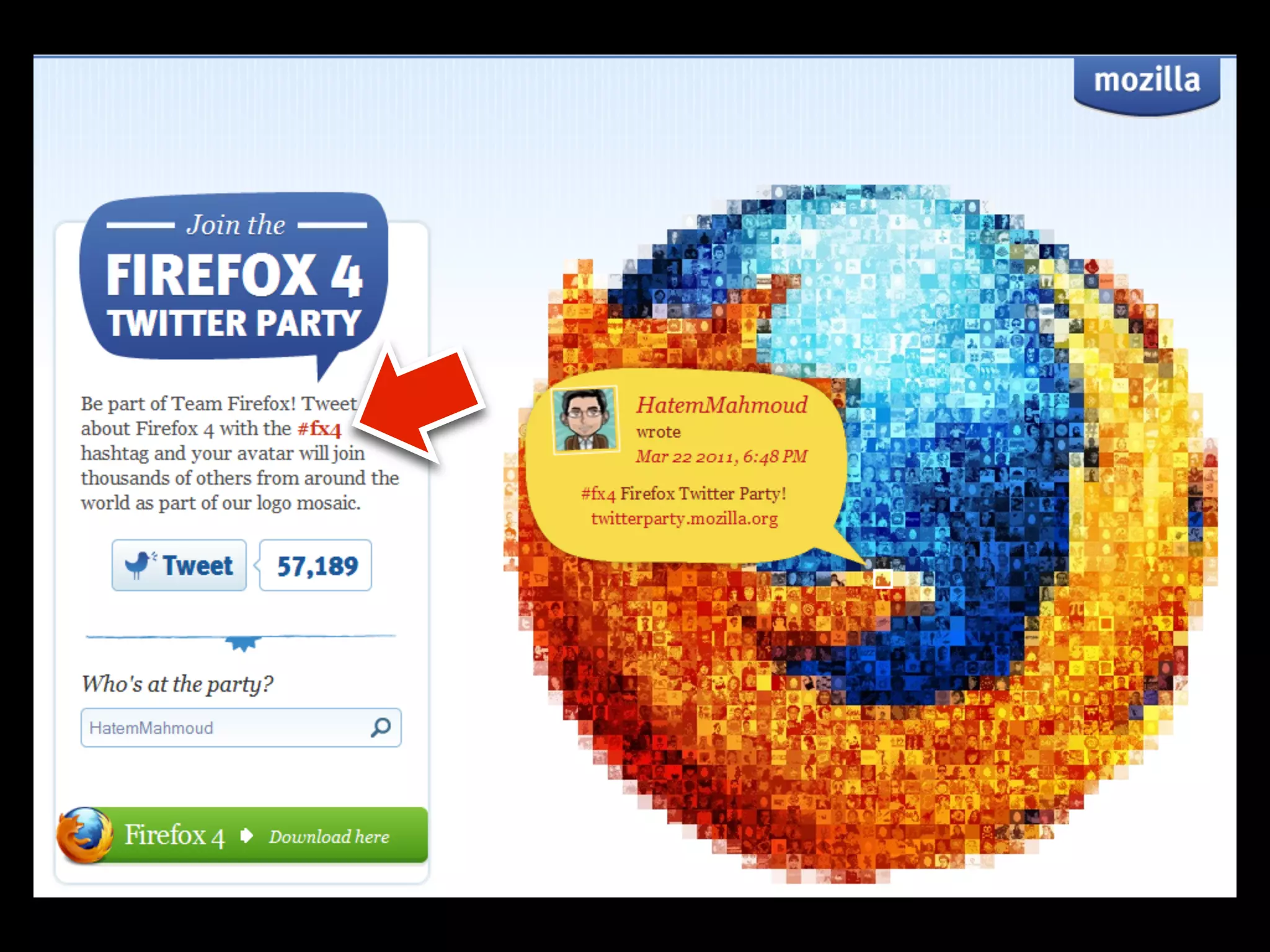Click the Mar 22 2011, 6:48 PM timestamp
This screenshot has height=952, width=1270.
coord(721,457)
